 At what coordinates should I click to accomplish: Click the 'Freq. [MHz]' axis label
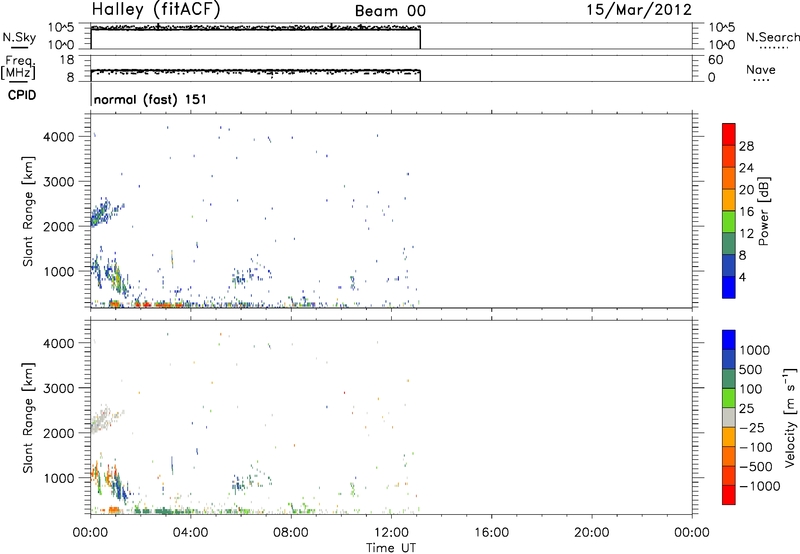tap(18, 67)
